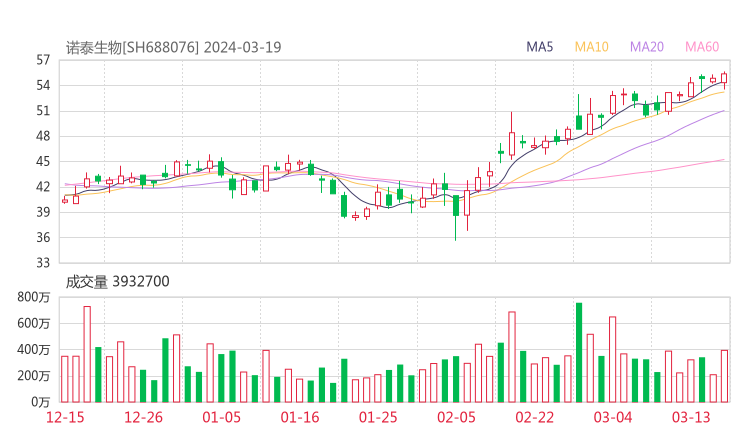
Task: Click the chart title 诺泰生物[SH688076] 2024-03-19
Action: 173,47
